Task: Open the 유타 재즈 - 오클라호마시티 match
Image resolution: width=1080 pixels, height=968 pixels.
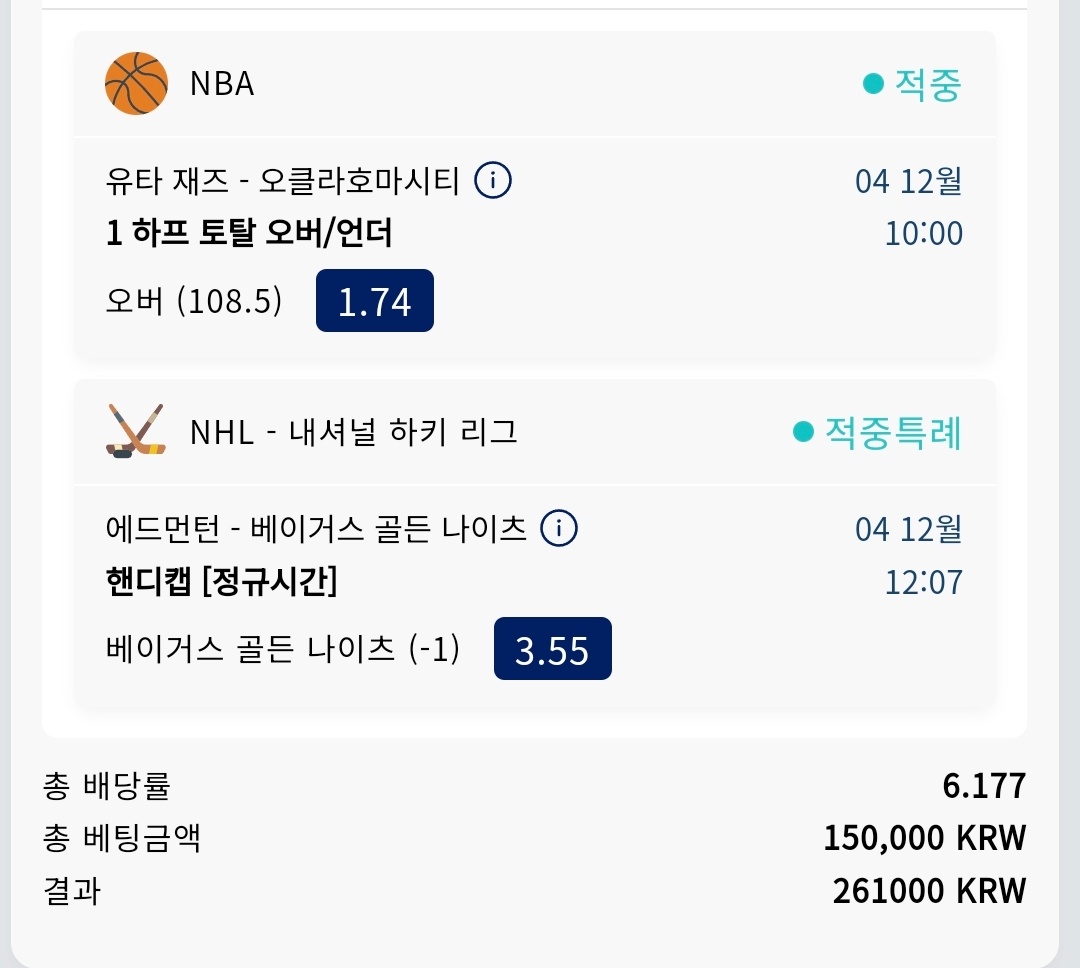Action: (x=282, y=181)
